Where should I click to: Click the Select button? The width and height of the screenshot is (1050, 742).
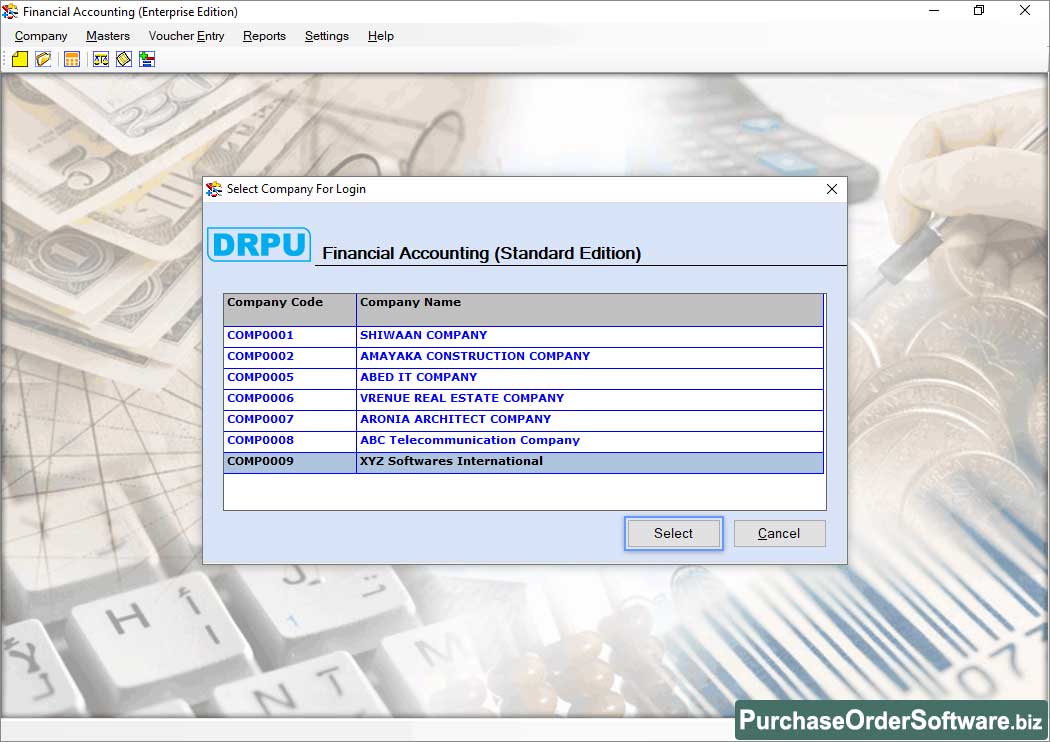click(674, 534)
